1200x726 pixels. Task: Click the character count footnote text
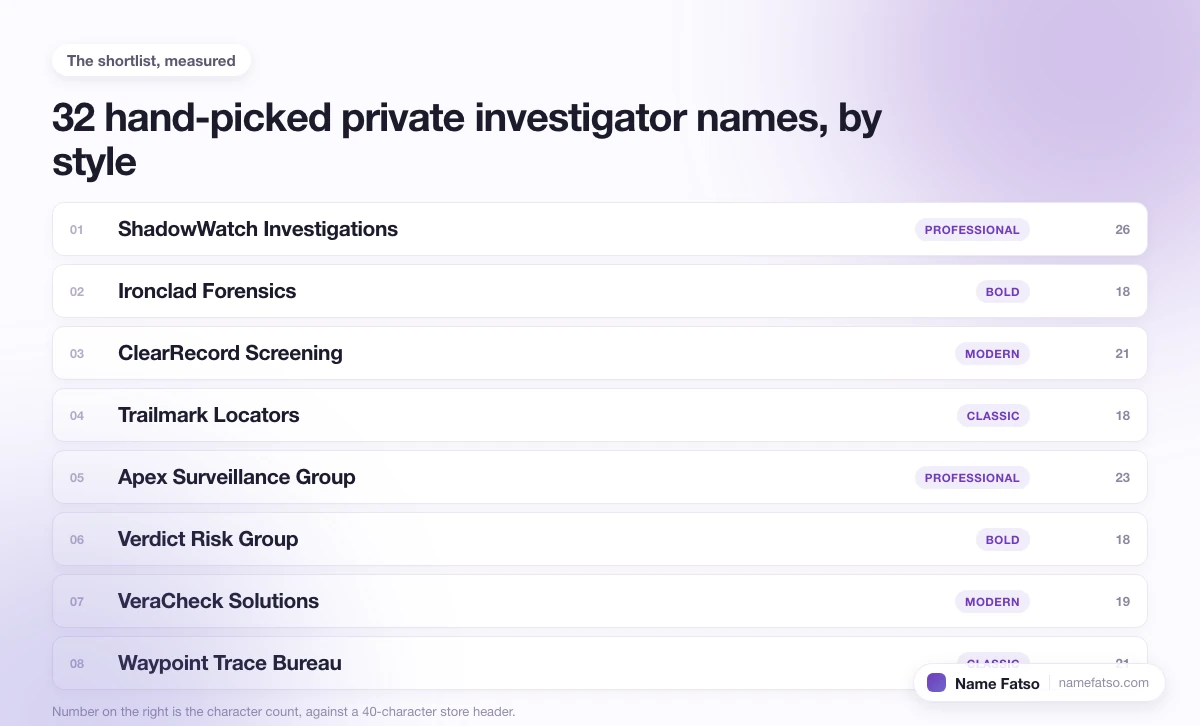click(283, 712)
